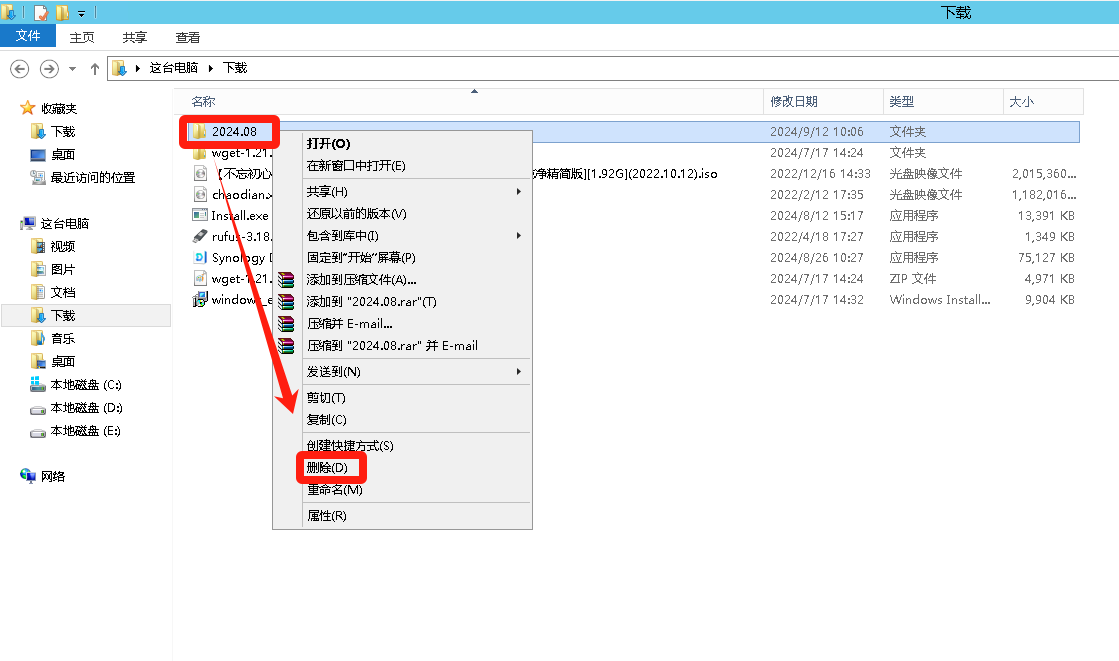Image resolution: width=1119 pixels, height=661 pixels.
Task: Click the Install.exe file icon
Action: [199, 216]
